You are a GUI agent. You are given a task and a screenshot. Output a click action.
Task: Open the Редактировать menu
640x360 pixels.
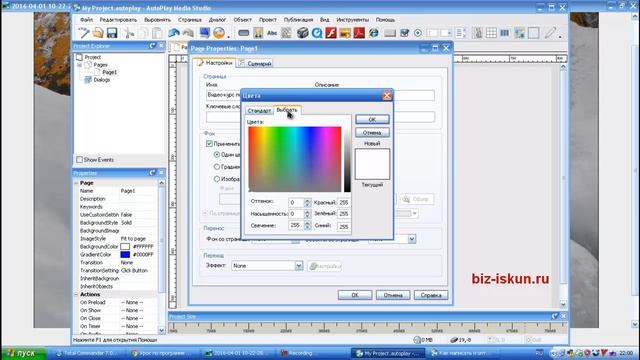pos(118,20)
